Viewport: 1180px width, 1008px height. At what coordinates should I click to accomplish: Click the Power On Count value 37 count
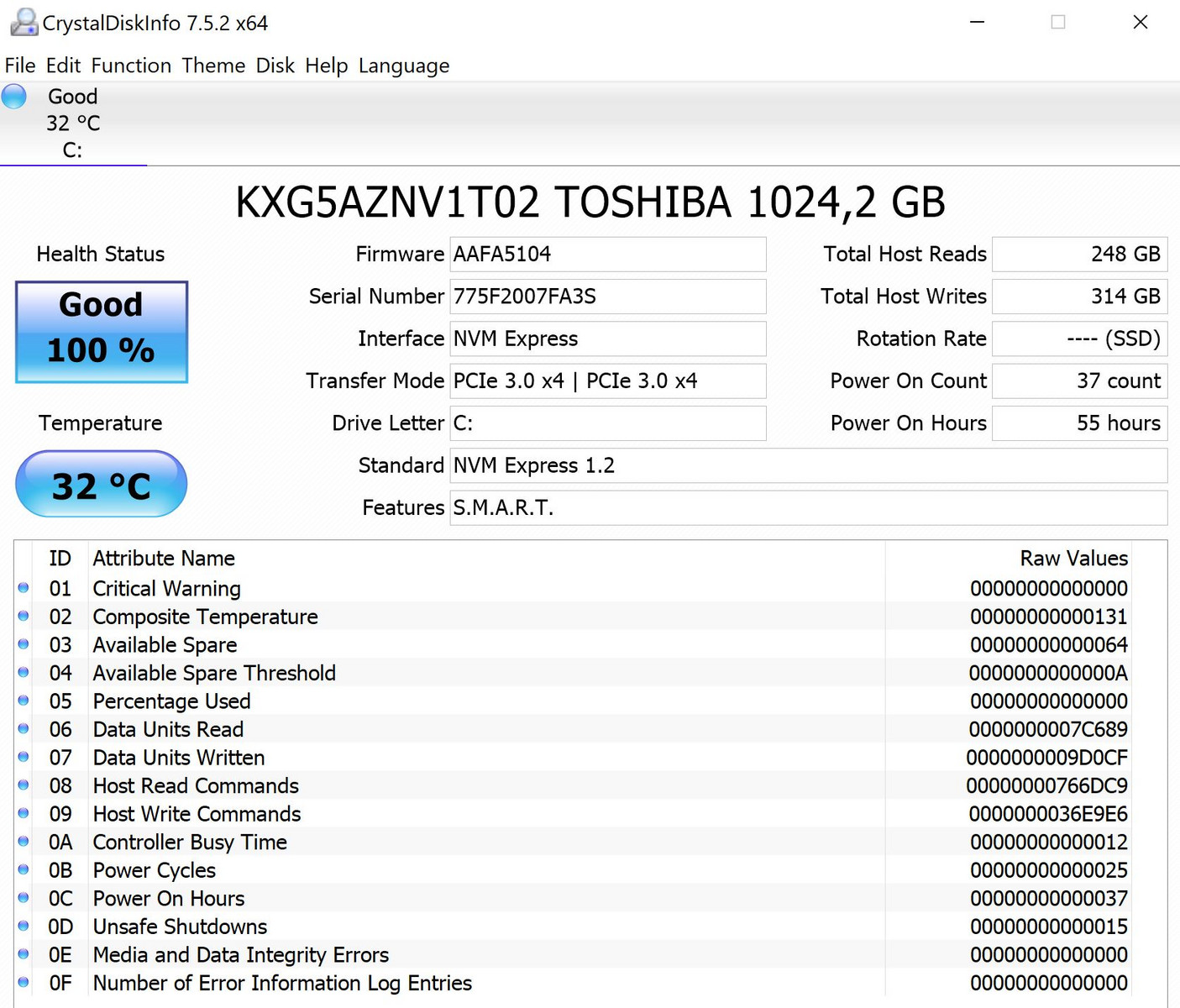(1080, 381)
